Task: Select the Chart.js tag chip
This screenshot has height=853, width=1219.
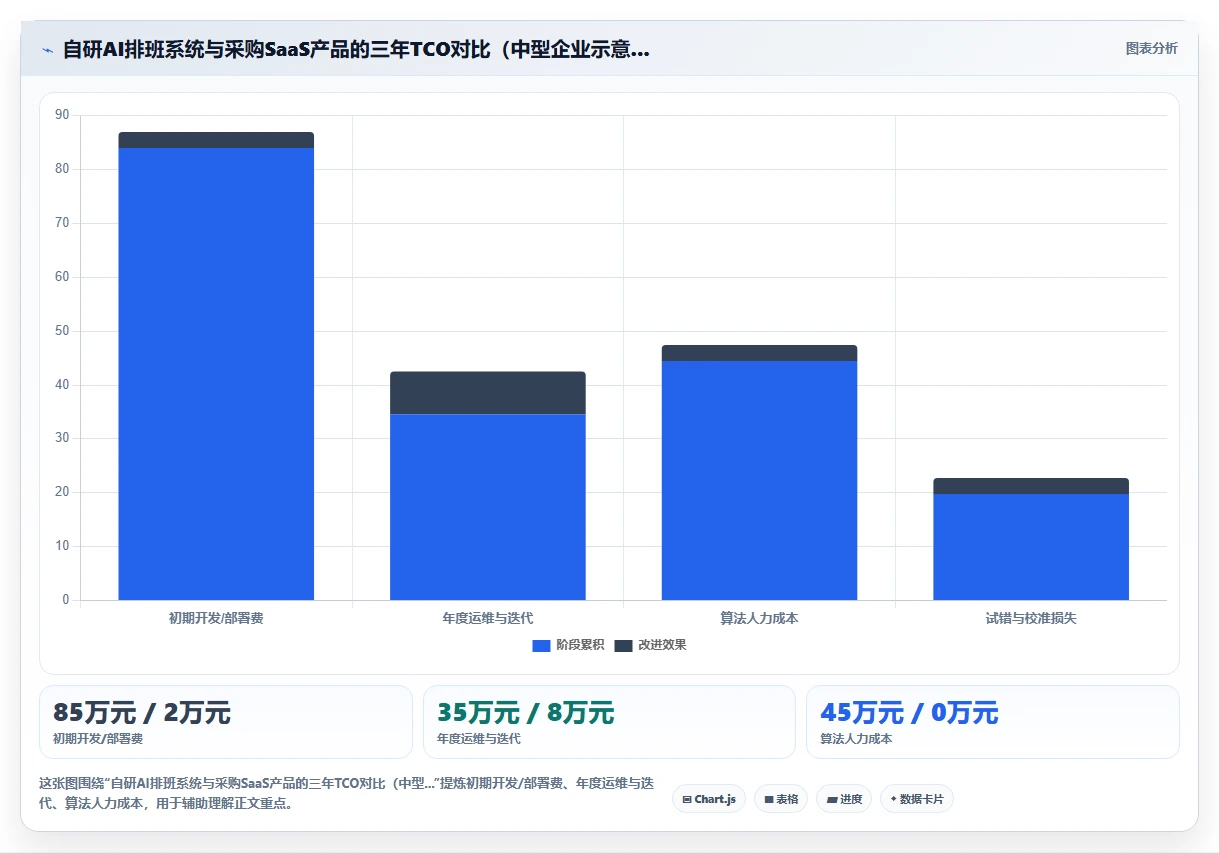Action: pos(709,799)
